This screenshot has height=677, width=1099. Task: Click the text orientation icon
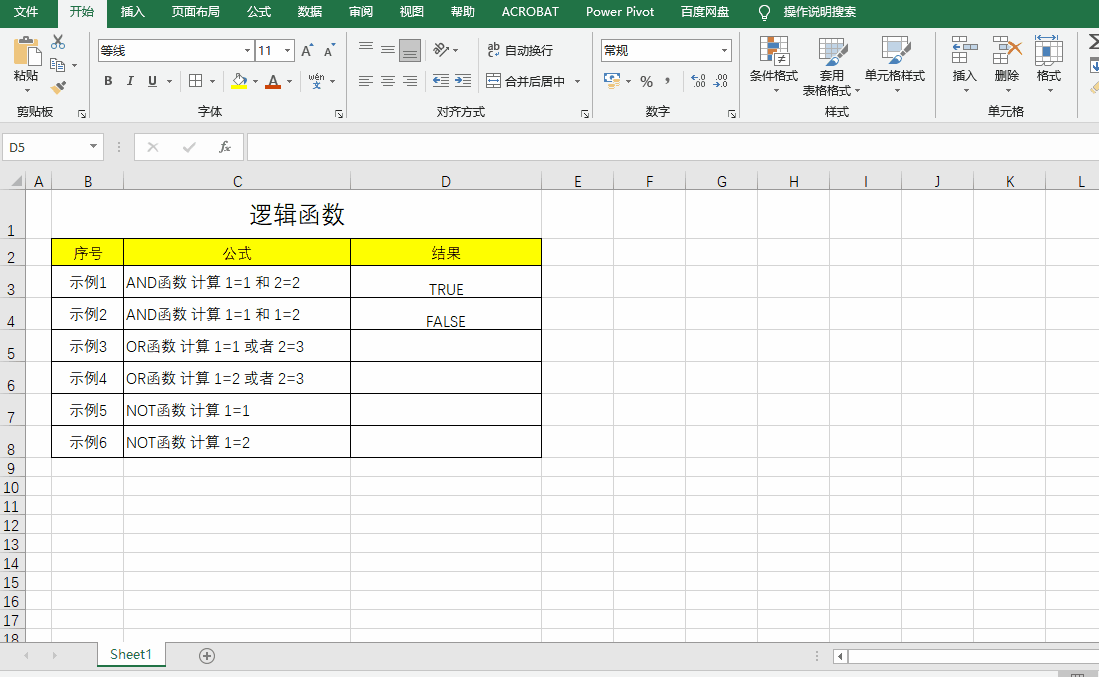[441, 50]
